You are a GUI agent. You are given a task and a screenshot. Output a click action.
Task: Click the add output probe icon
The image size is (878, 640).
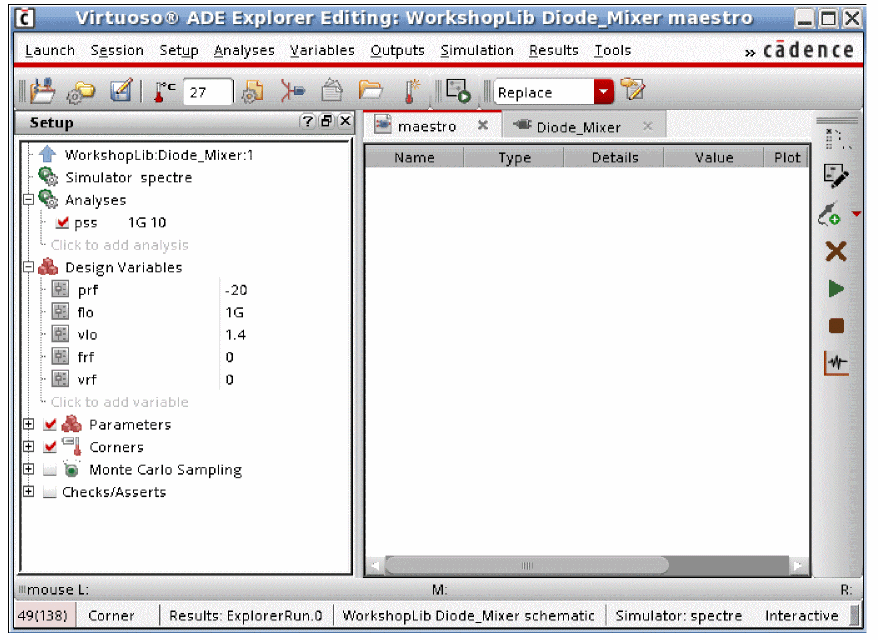(x=830, y=214)
